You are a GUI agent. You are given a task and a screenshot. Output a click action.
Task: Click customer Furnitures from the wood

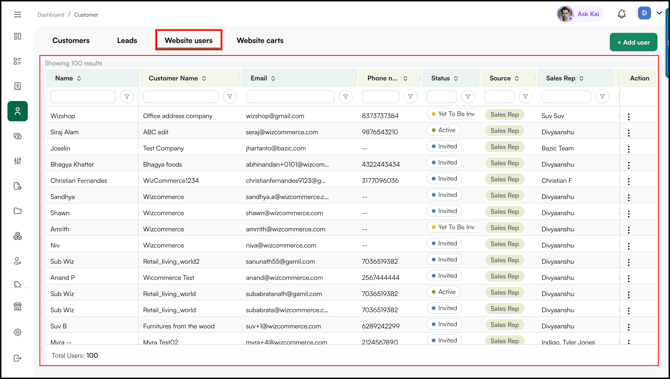coord(179,326)
